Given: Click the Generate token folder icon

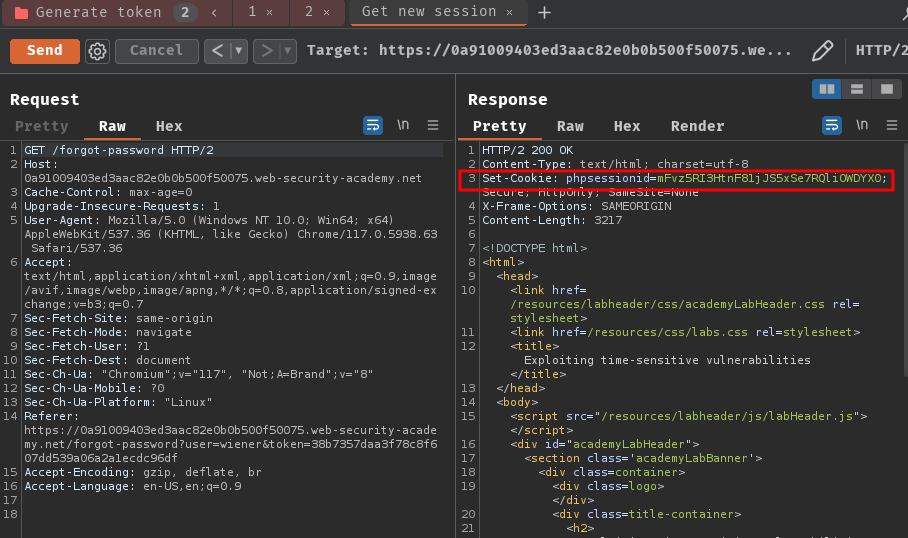Looking at the screenshot, I should 21,13.
